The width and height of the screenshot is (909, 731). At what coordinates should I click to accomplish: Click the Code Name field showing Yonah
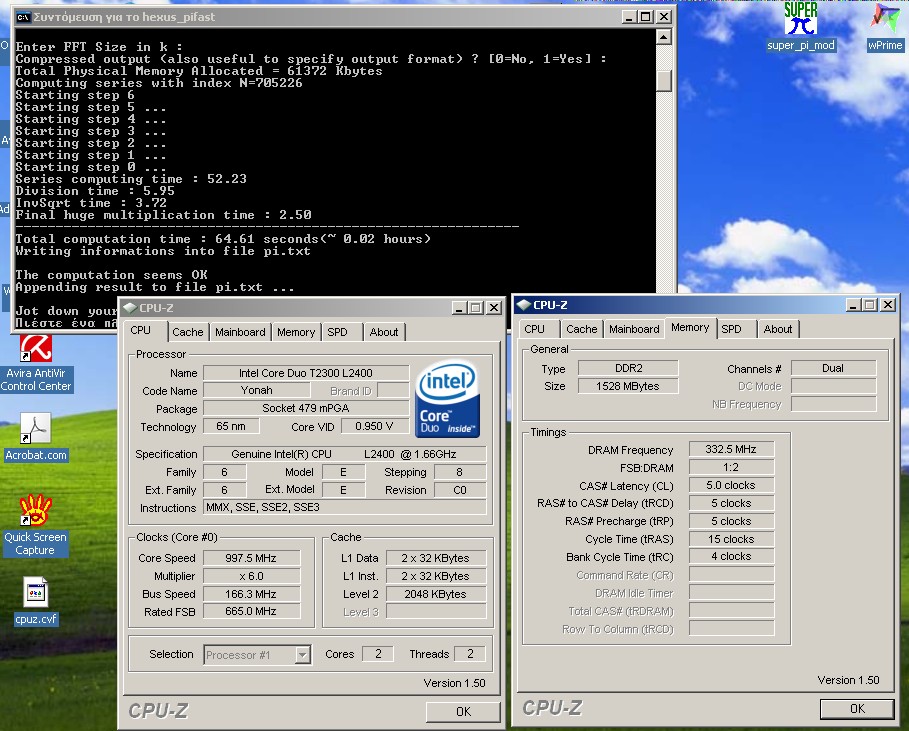(257, 390)
